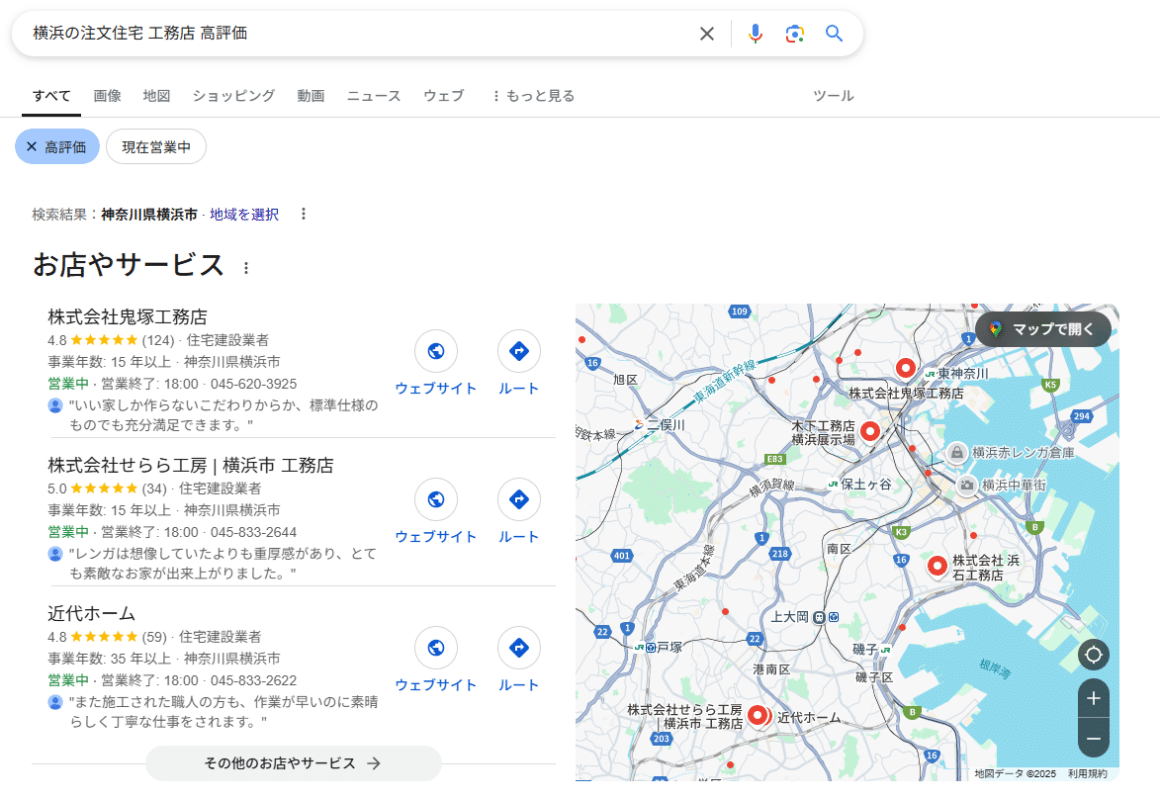Open map via マップで開く button
This screenshot has width=1160, height=800.
tap(1043, 329)
